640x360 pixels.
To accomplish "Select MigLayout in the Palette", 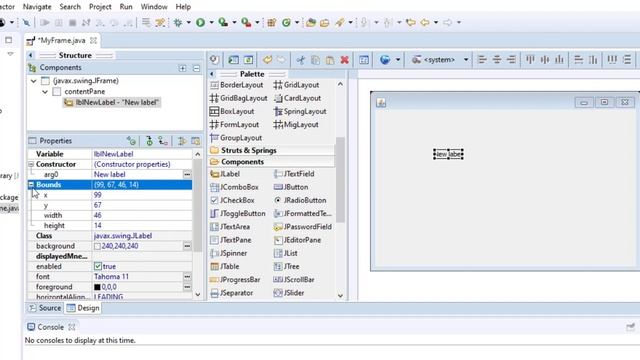I will point(296,124).
